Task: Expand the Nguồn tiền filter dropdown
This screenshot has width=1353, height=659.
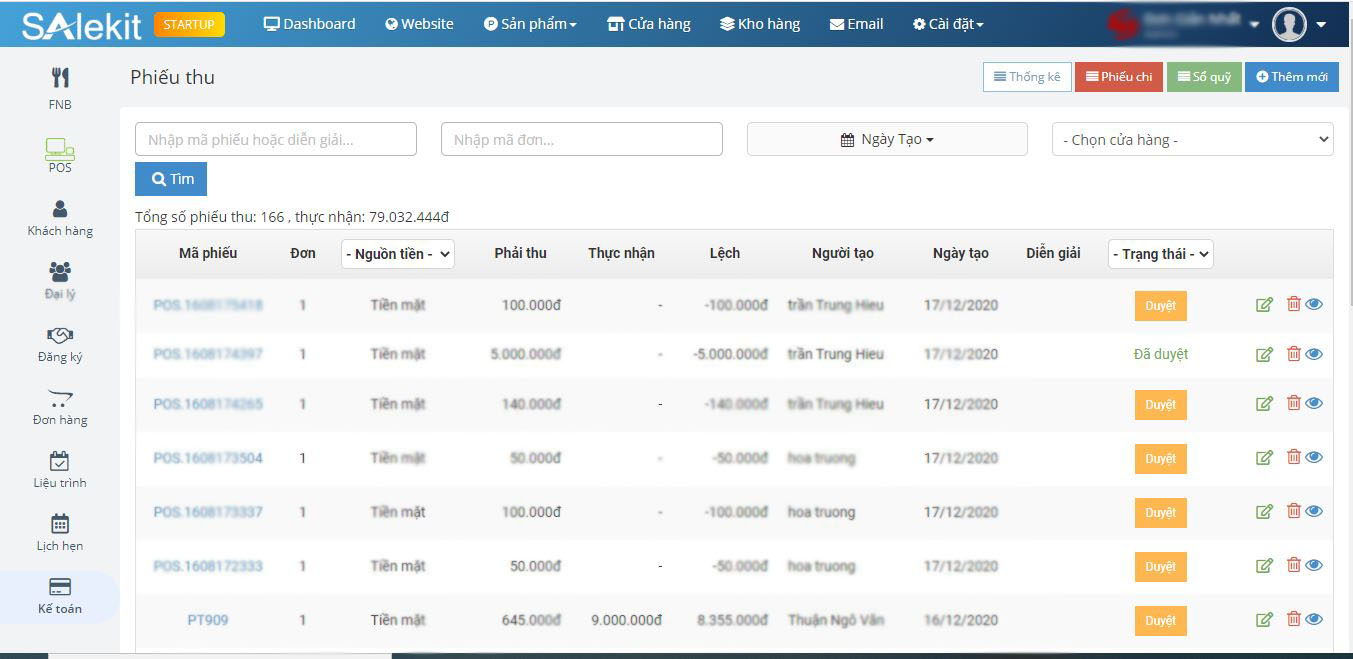Action: (397, 254)
